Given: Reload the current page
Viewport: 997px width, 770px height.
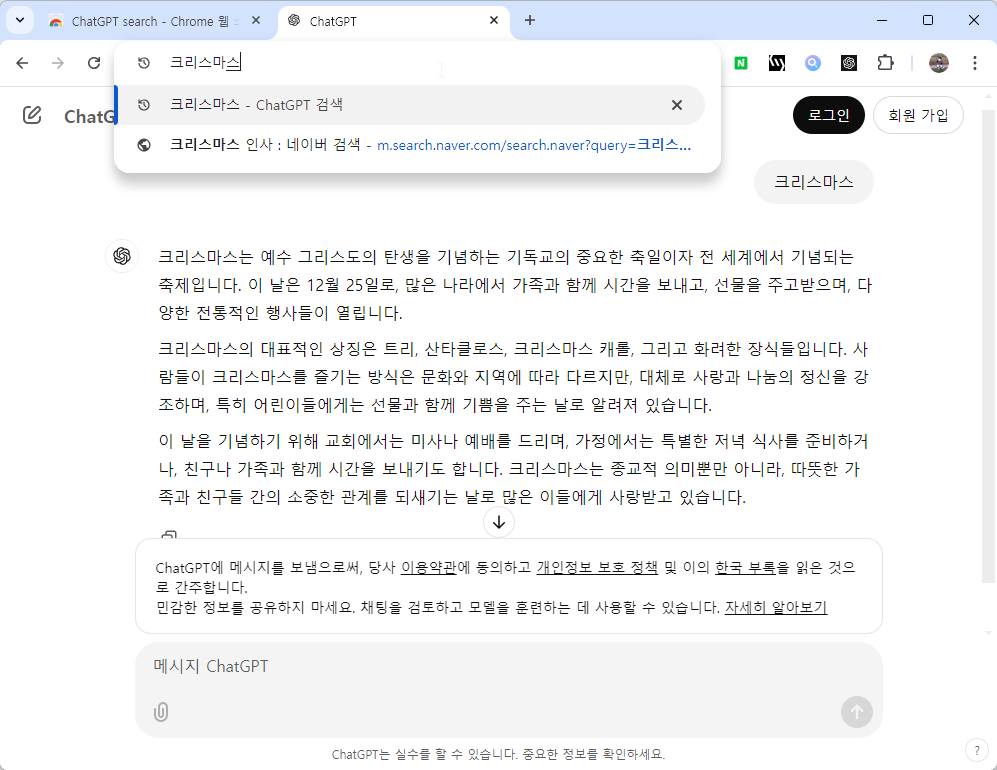Looking at the screenshot, I should [95, 62].
